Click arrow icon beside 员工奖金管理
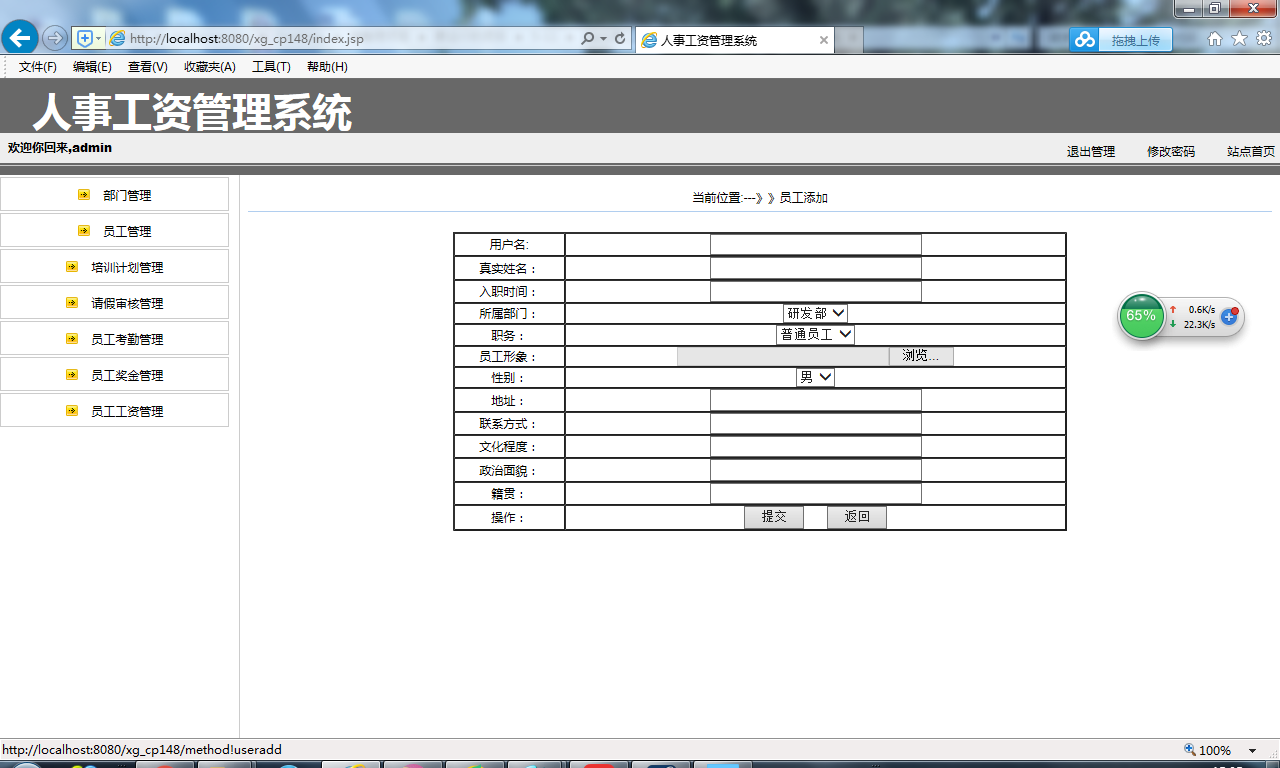The width and height of the screenshot is (1280, 768). click(72, 375)
